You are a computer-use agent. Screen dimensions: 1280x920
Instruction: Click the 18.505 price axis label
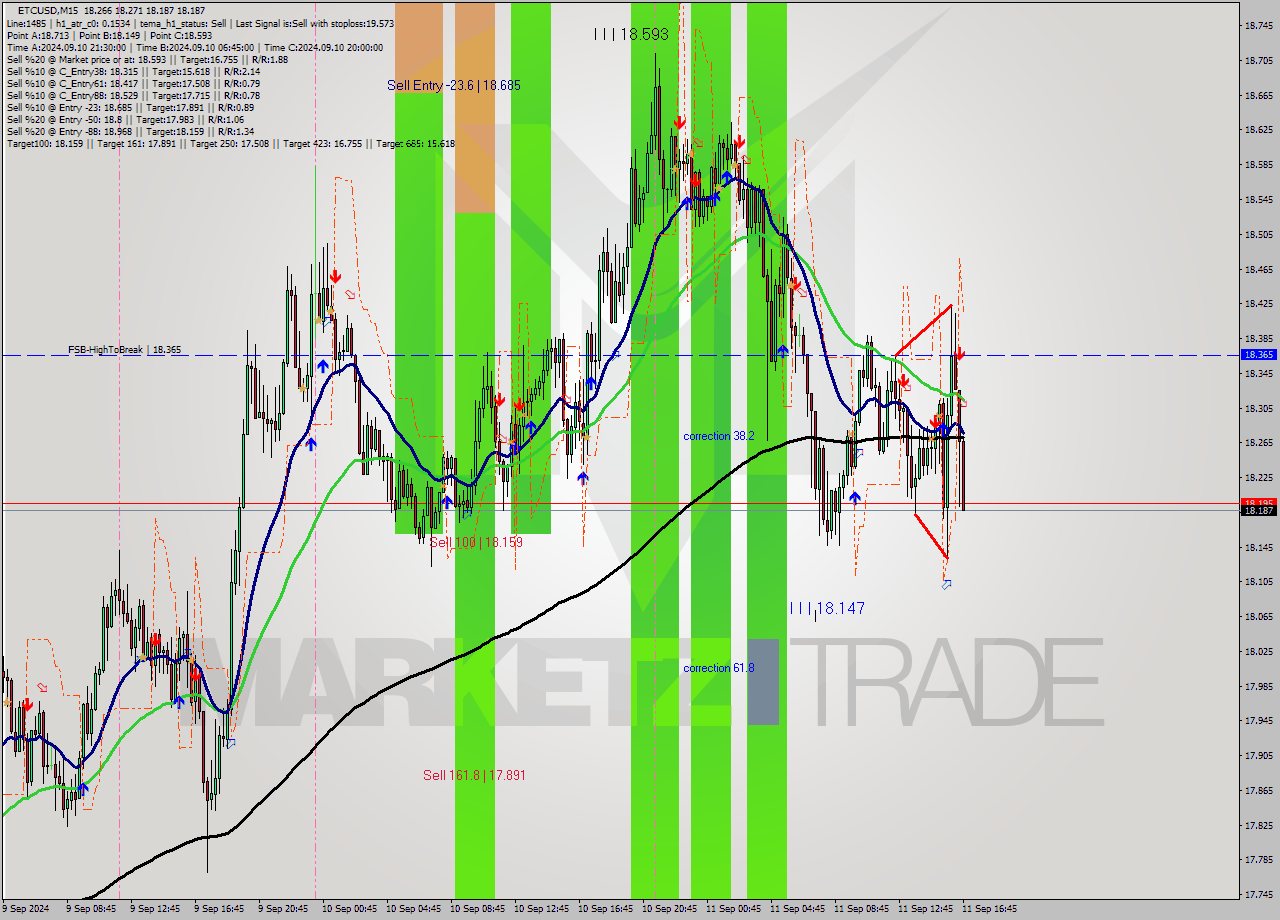[1258, 235]
